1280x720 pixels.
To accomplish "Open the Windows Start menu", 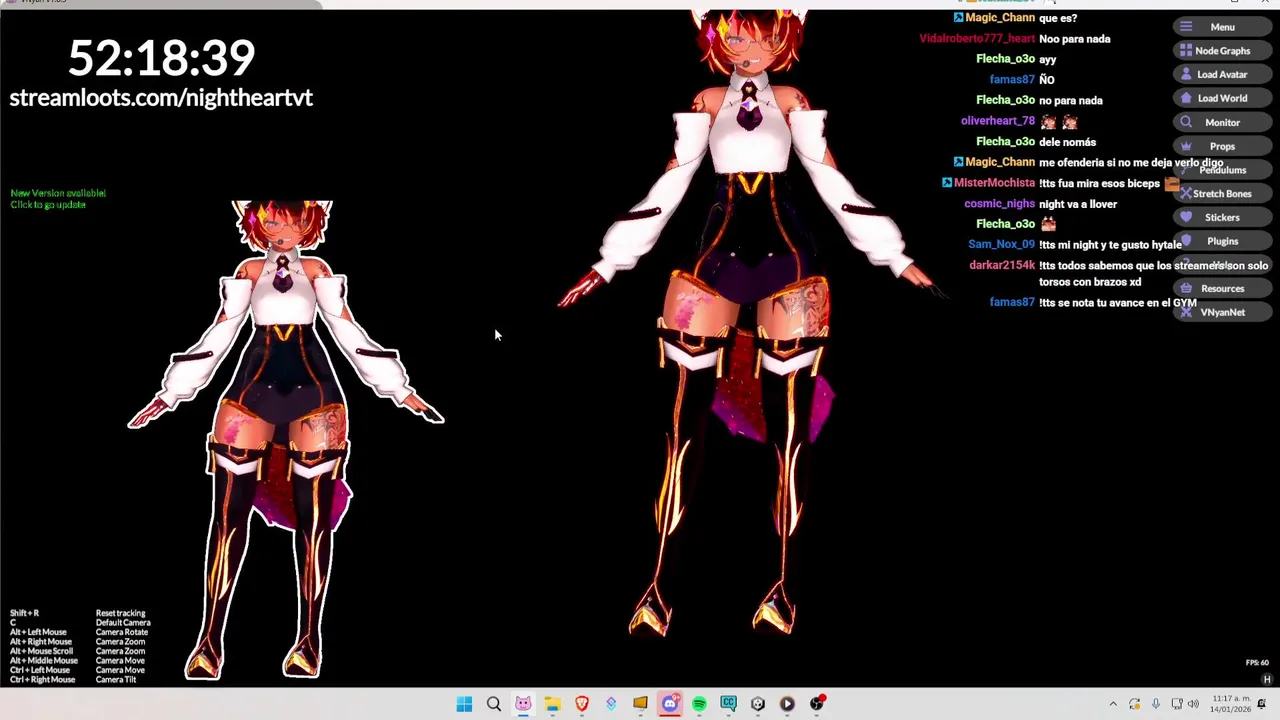I will tap(464, 704).
